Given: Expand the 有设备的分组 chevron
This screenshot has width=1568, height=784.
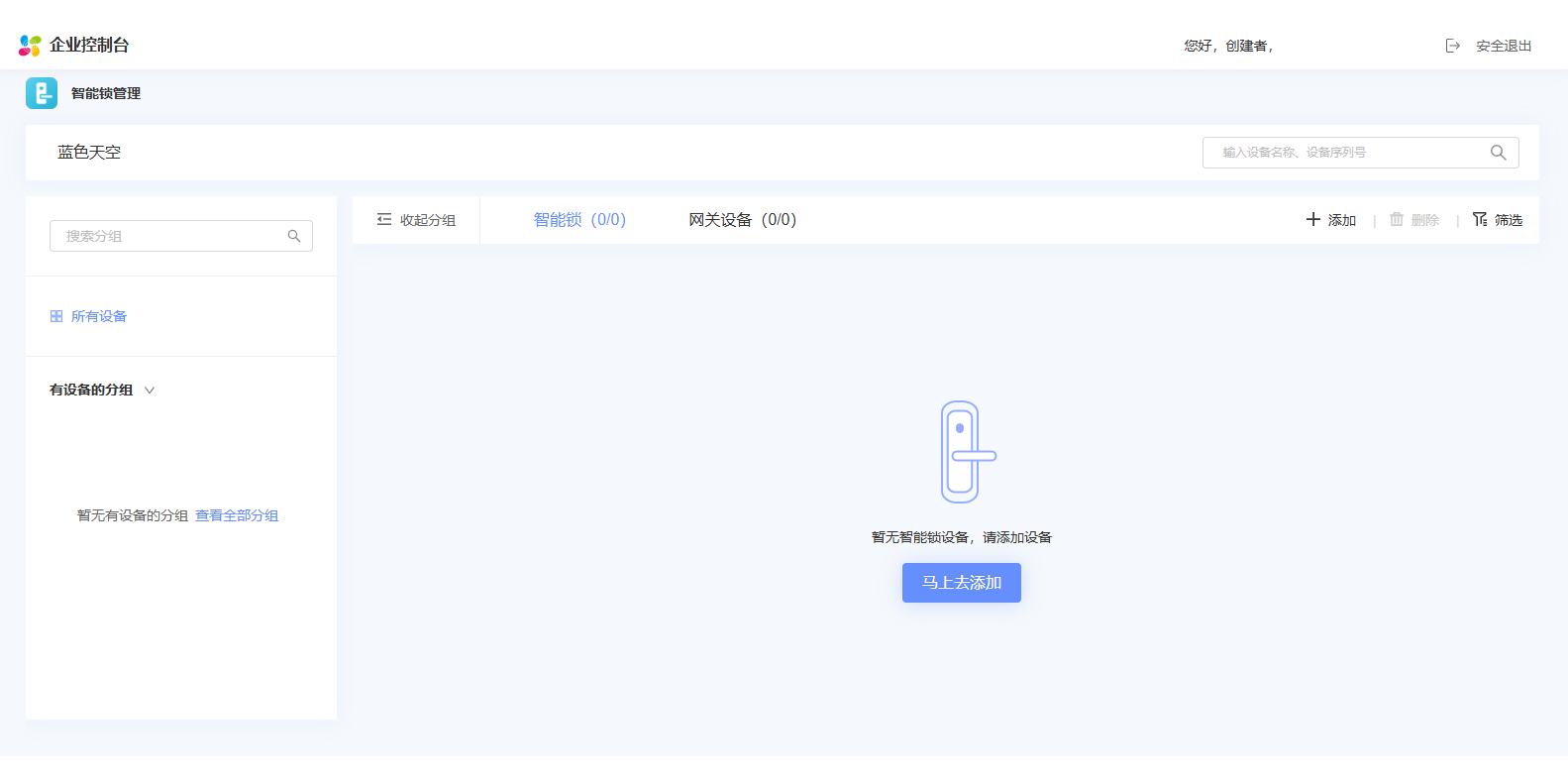Looking at the screenshot, I should [x=150, y=391].
